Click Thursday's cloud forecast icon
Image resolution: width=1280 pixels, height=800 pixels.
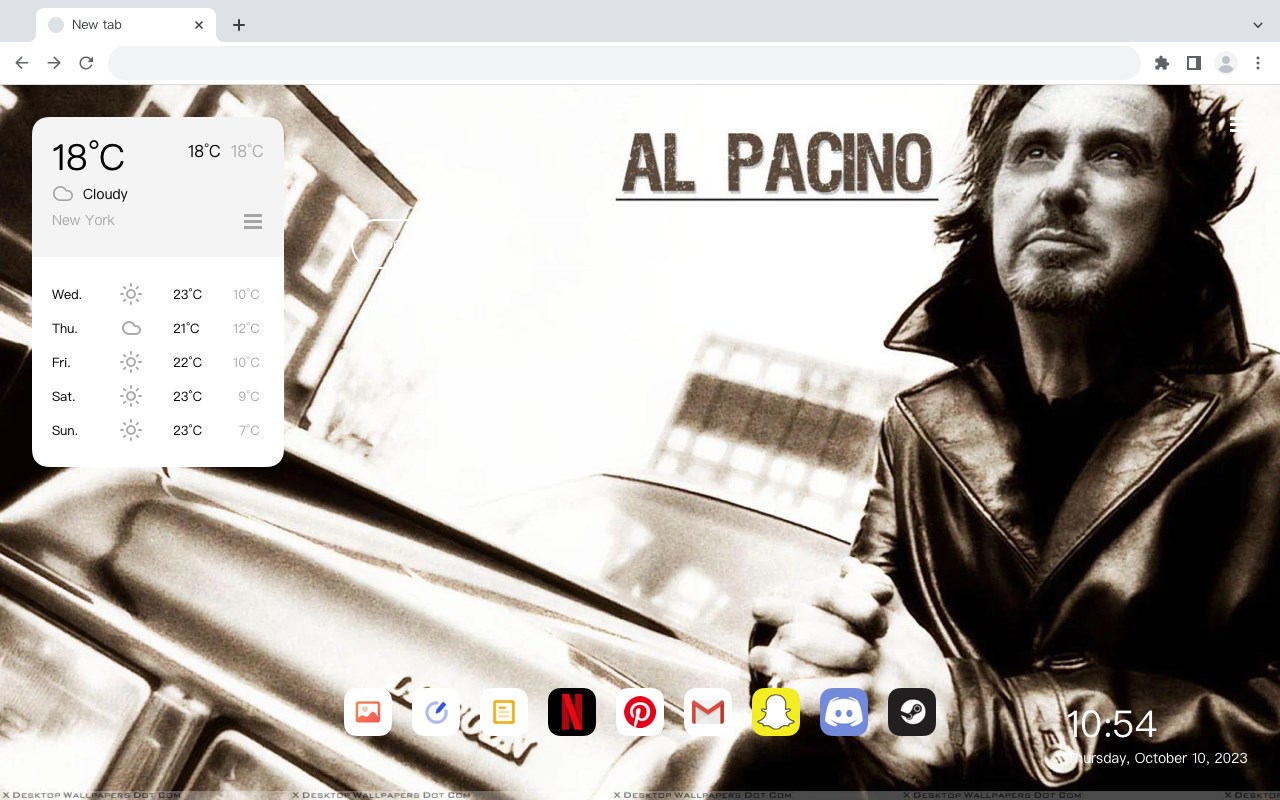coord(131,328)
